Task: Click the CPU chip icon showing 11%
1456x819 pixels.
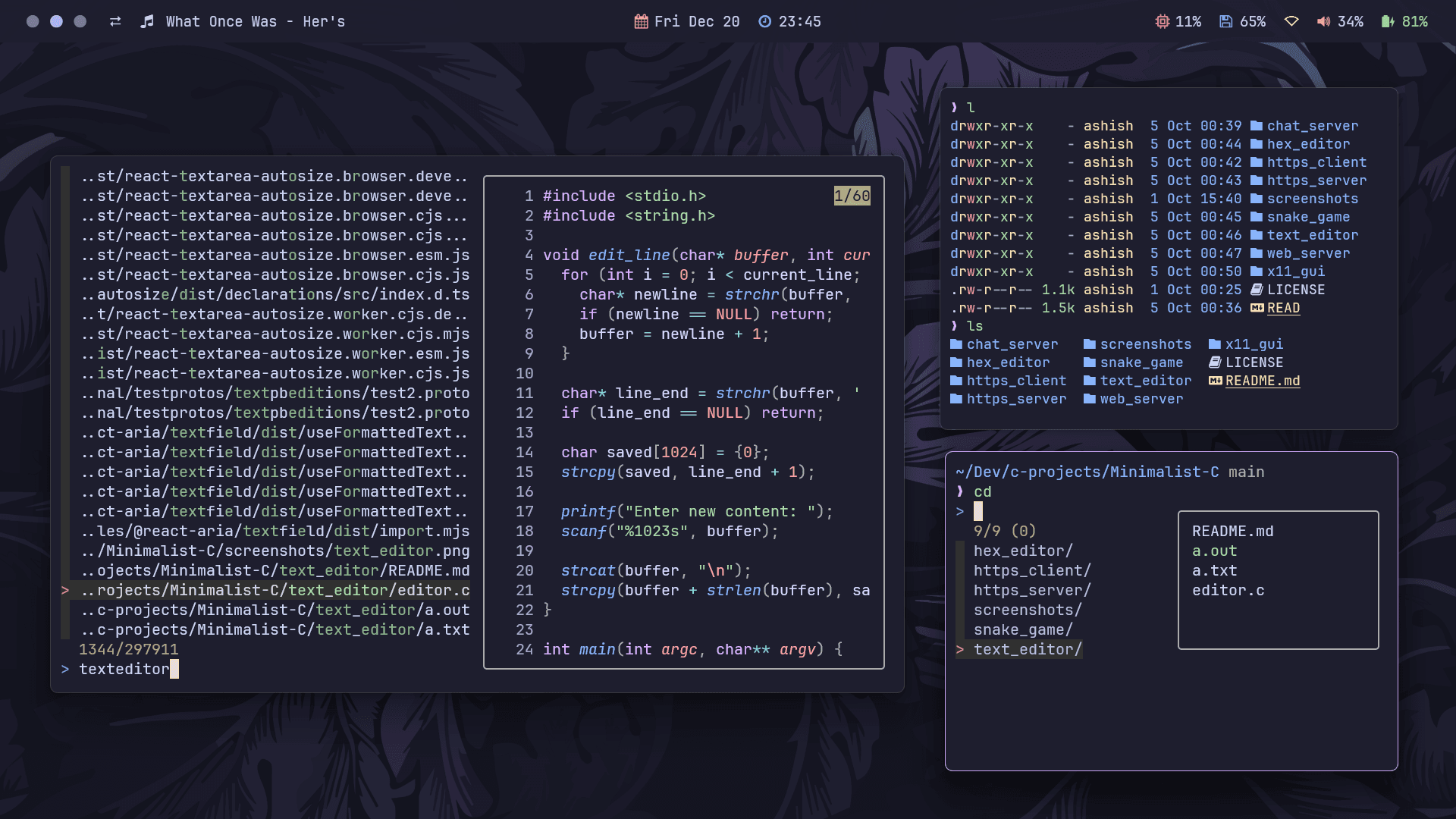Action: pyautogui.click(x=1162, y=22)
